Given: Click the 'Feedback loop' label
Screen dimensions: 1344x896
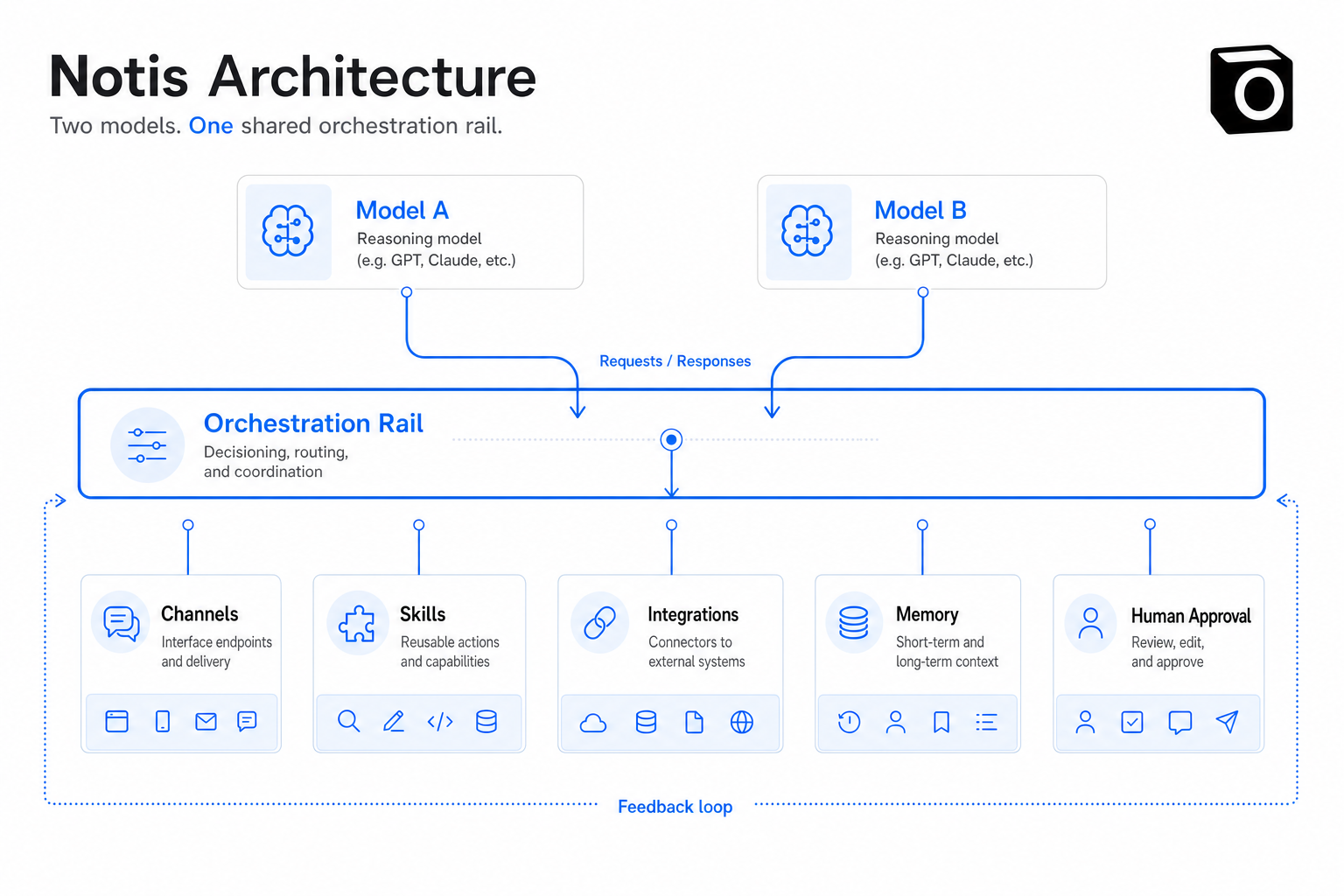Looking at the screenshot, I should click(x=675, y=807).
